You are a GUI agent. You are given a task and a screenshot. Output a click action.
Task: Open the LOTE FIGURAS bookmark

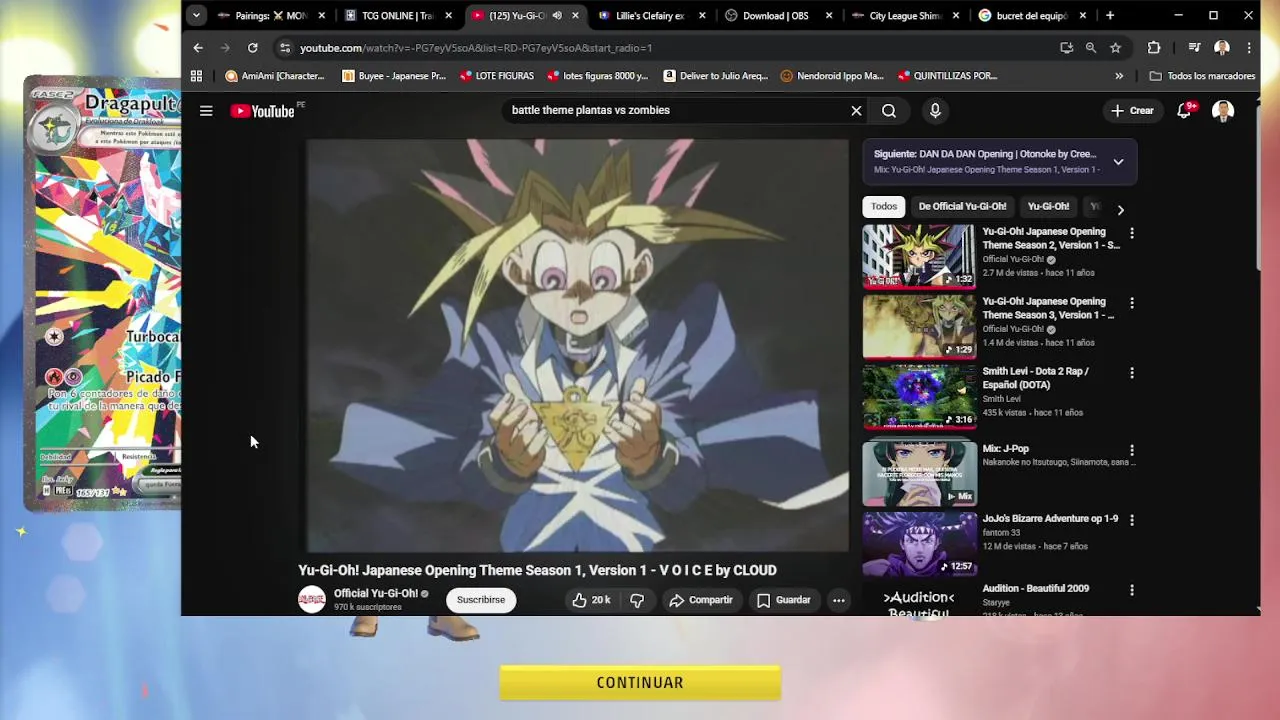click(x=497, y=76)
